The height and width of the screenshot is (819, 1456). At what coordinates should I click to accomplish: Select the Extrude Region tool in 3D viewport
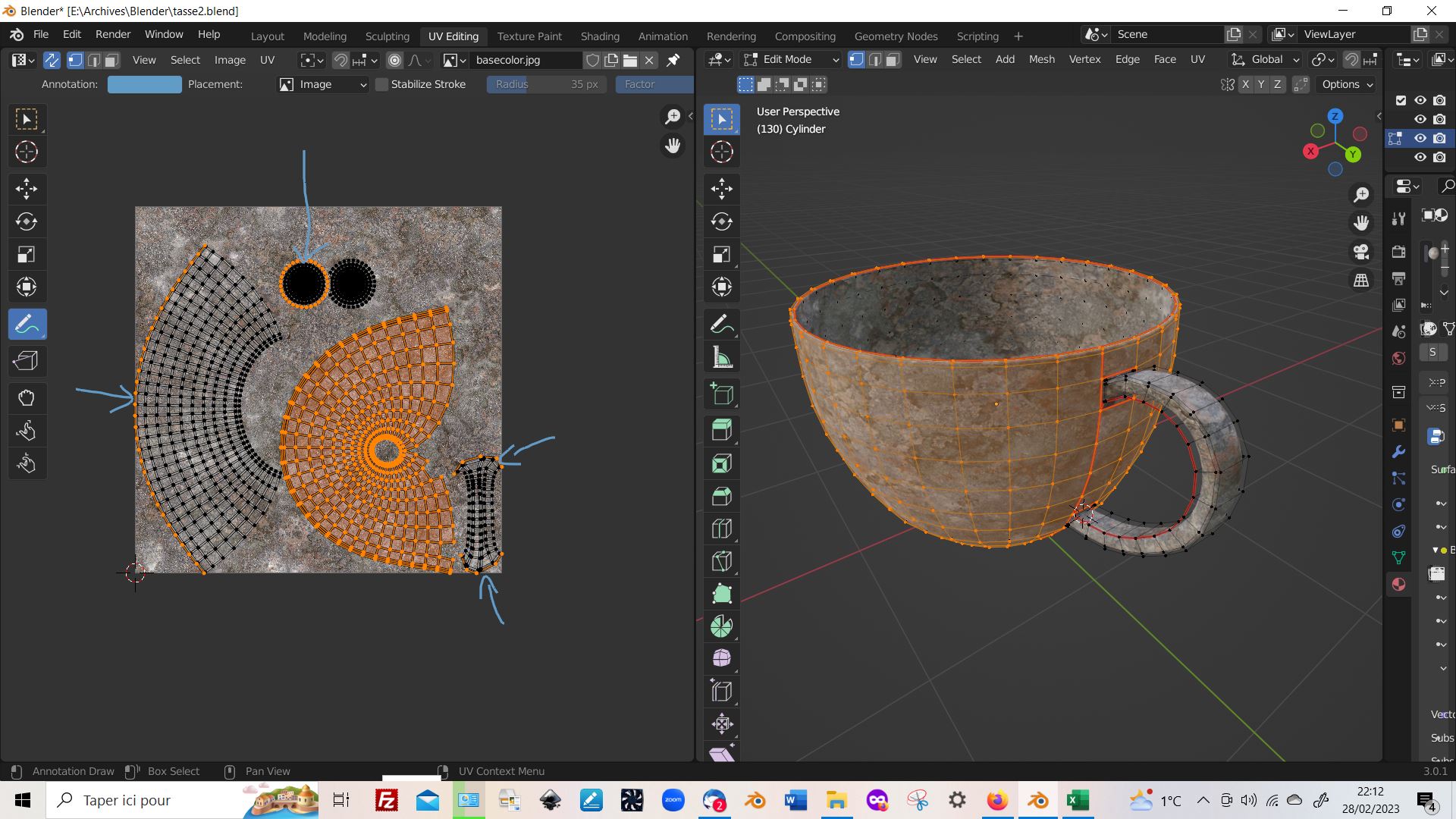721,430
